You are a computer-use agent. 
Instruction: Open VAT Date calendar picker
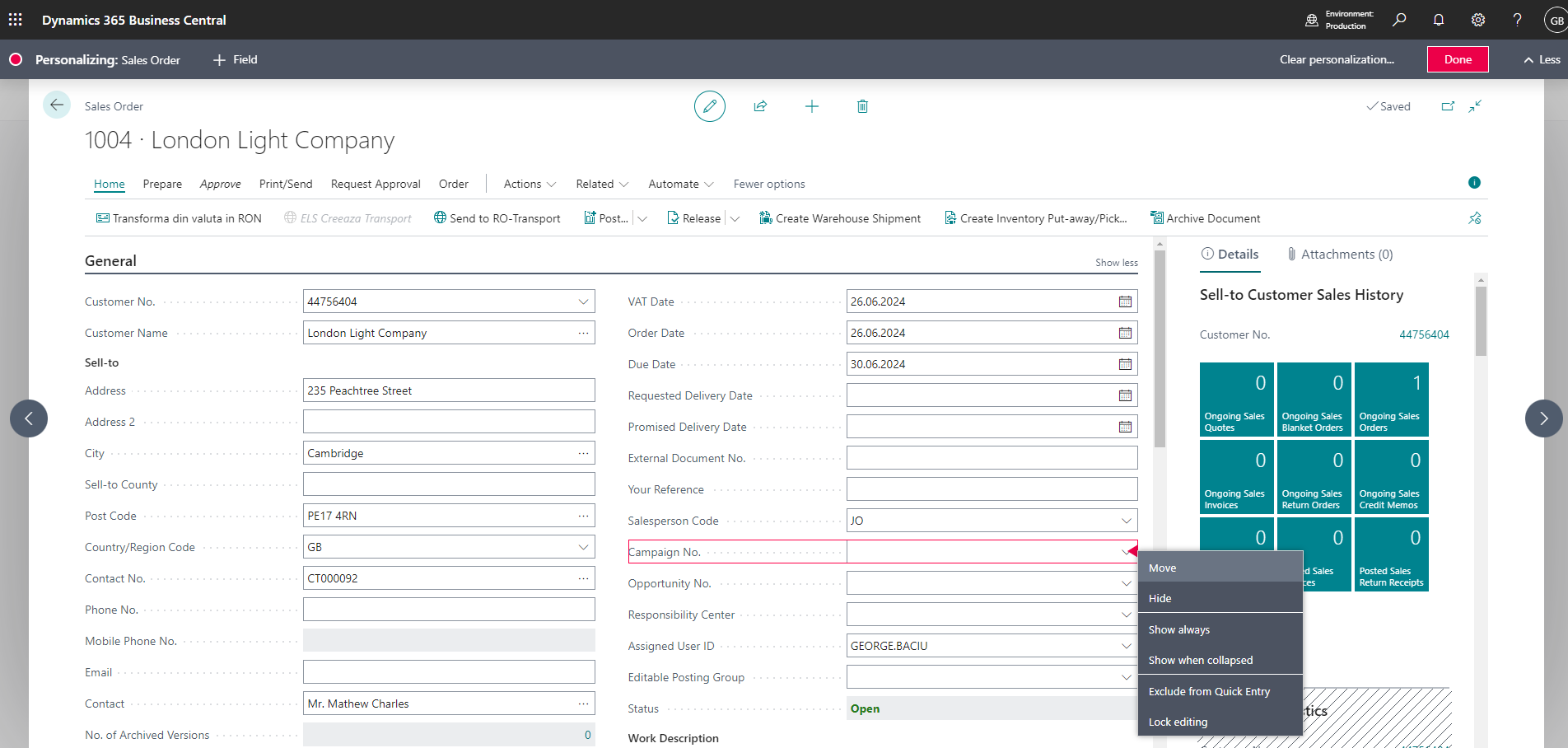click(1125, 302)
